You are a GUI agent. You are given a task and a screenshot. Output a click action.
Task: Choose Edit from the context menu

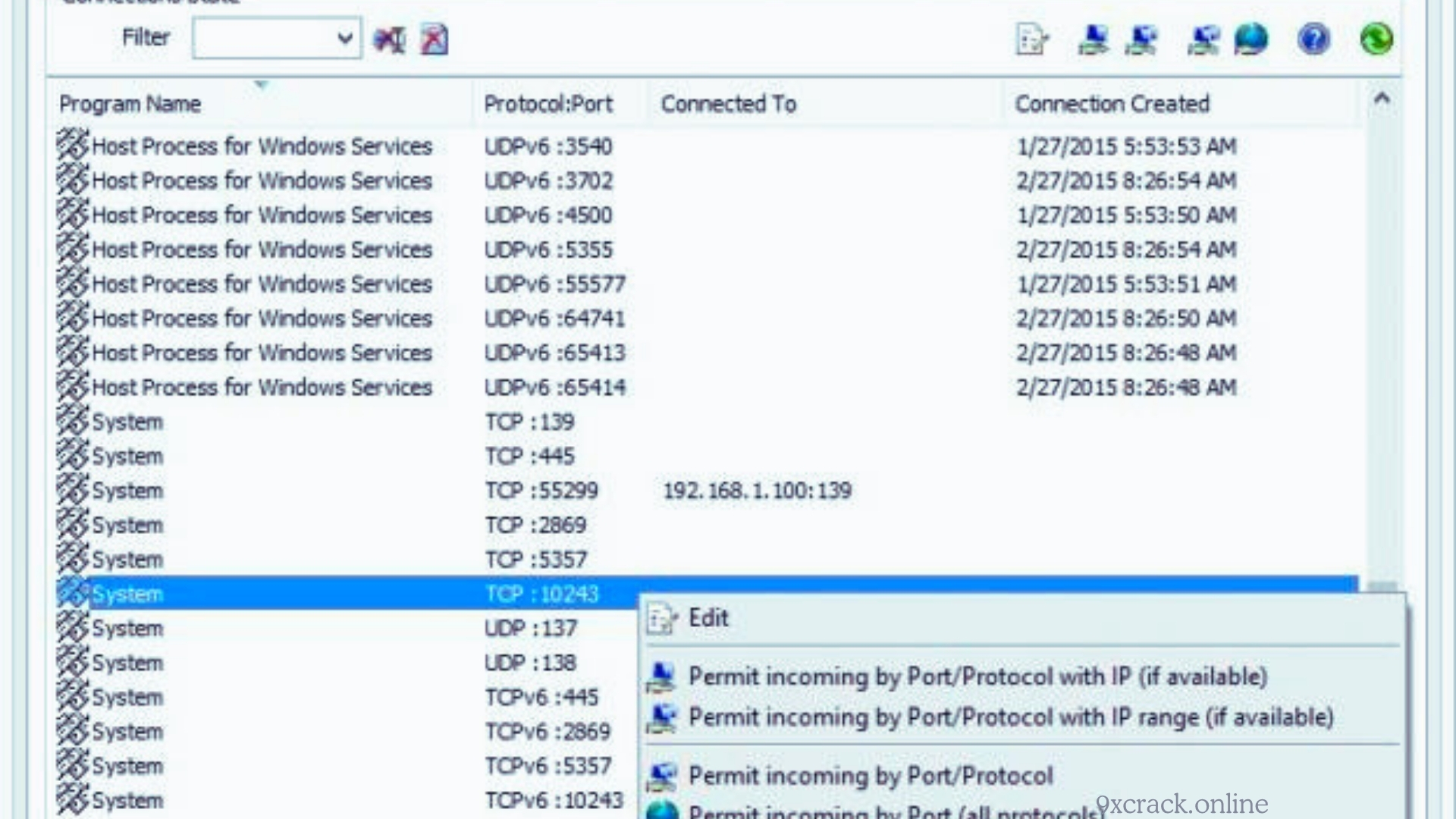coord(1022,618)
